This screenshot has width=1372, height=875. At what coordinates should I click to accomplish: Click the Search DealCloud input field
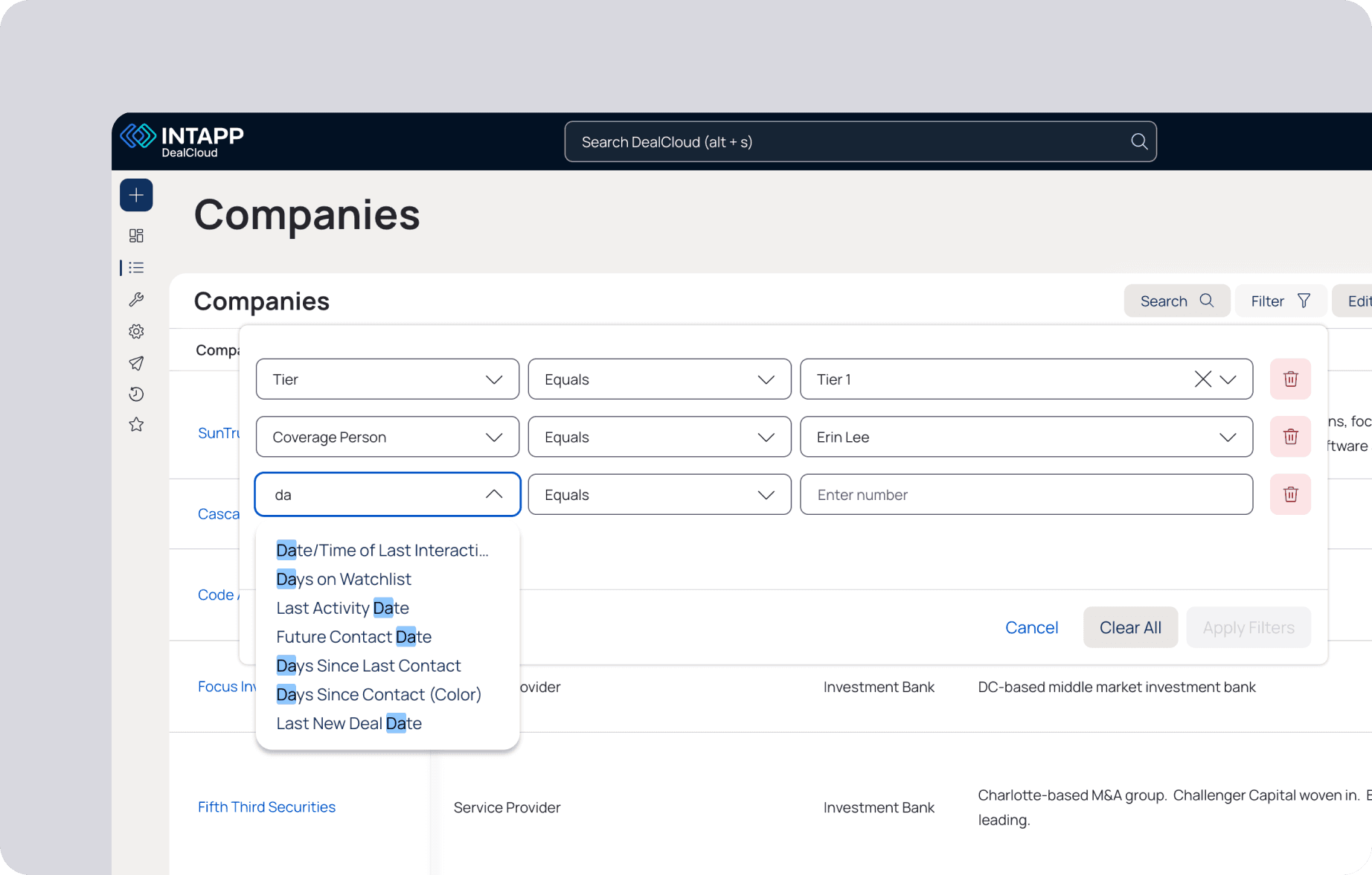tap(860, 141)
